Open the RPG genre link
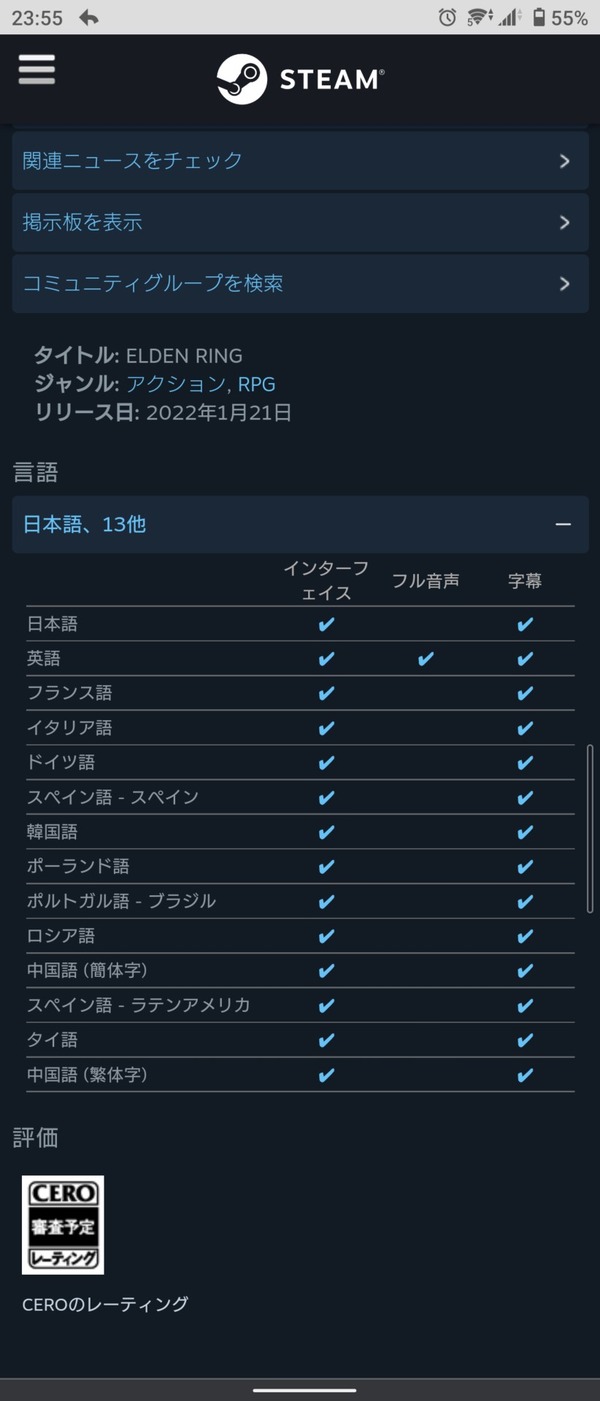Image resolution: width=600 pixels, height=1401 pixels. tap(256, 384)
